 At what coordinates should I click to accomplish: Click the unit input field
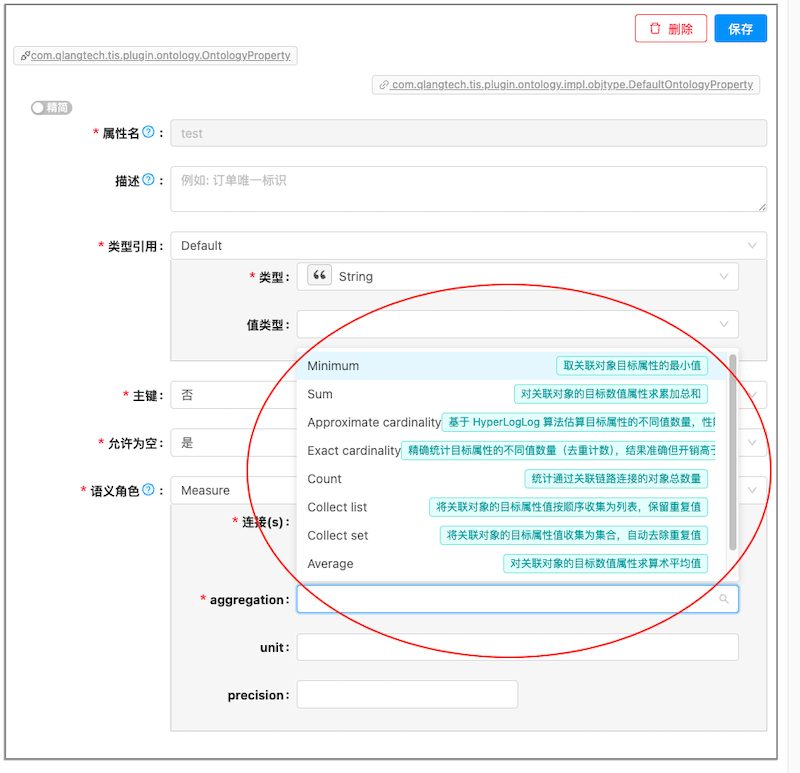tap(517, 647)
